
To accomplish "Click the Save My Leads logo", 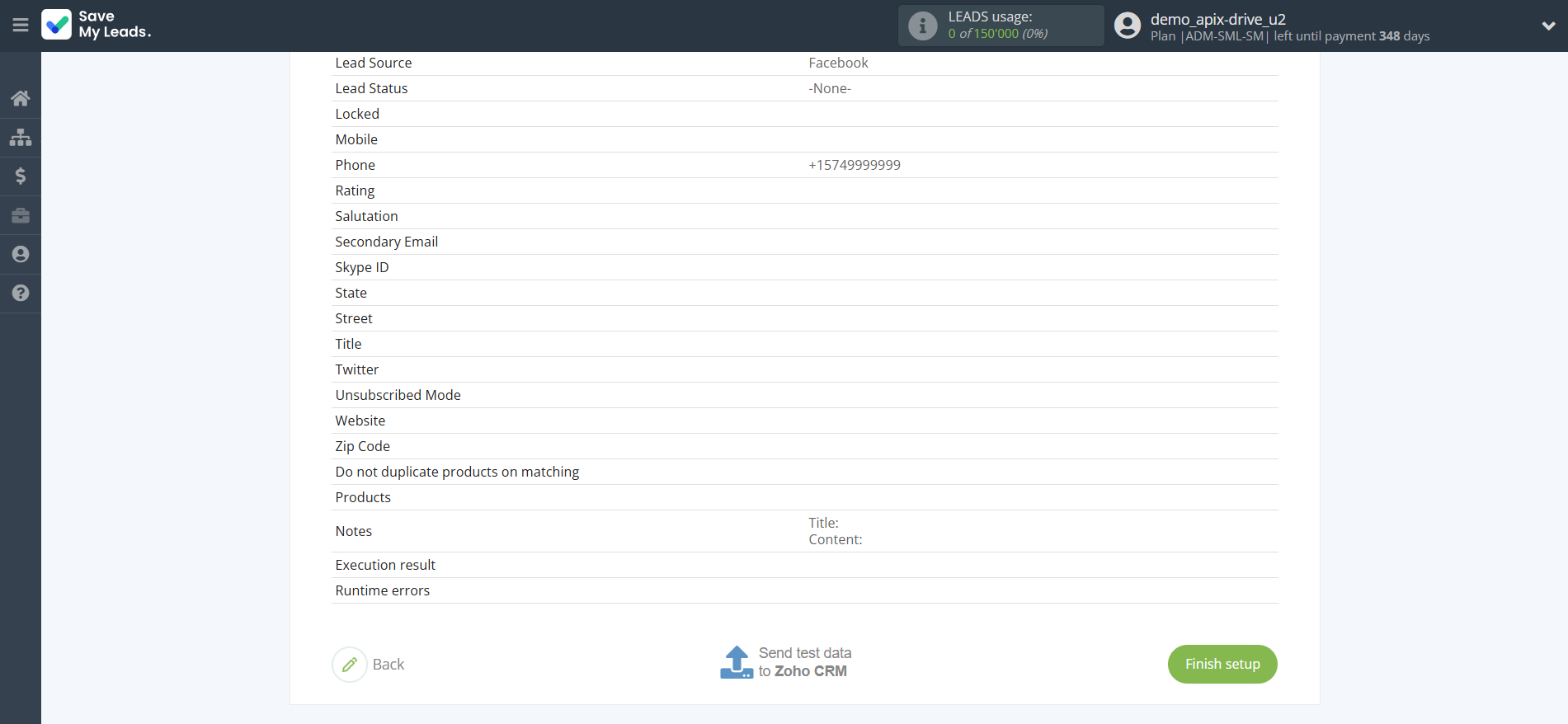I will tap(97, 25).
